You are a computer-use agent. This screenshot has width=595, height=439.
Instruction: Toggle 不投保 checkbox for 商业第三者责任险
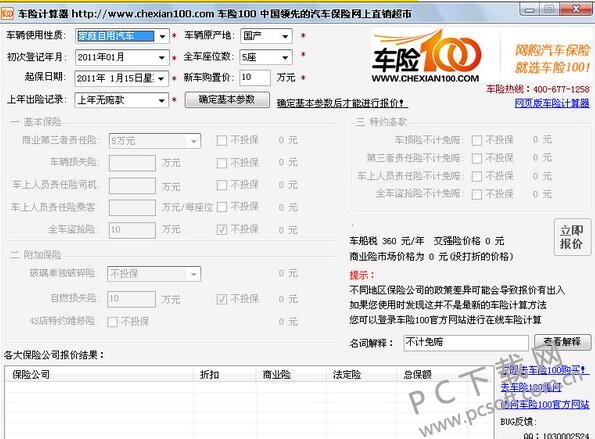tap(222, 141)
